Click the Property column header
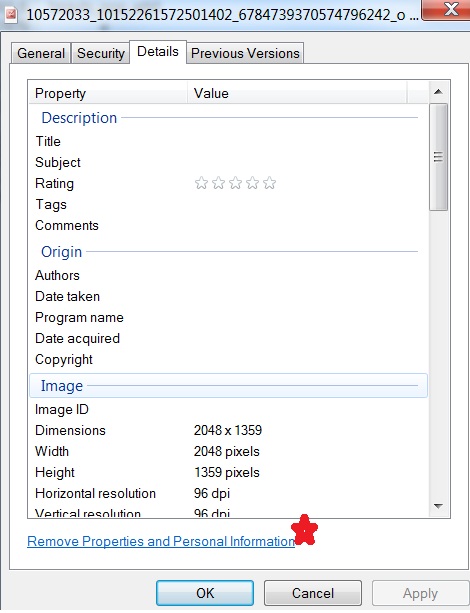Image resolution: width=470 pixels, height=613 pixels. click(108, 93)
